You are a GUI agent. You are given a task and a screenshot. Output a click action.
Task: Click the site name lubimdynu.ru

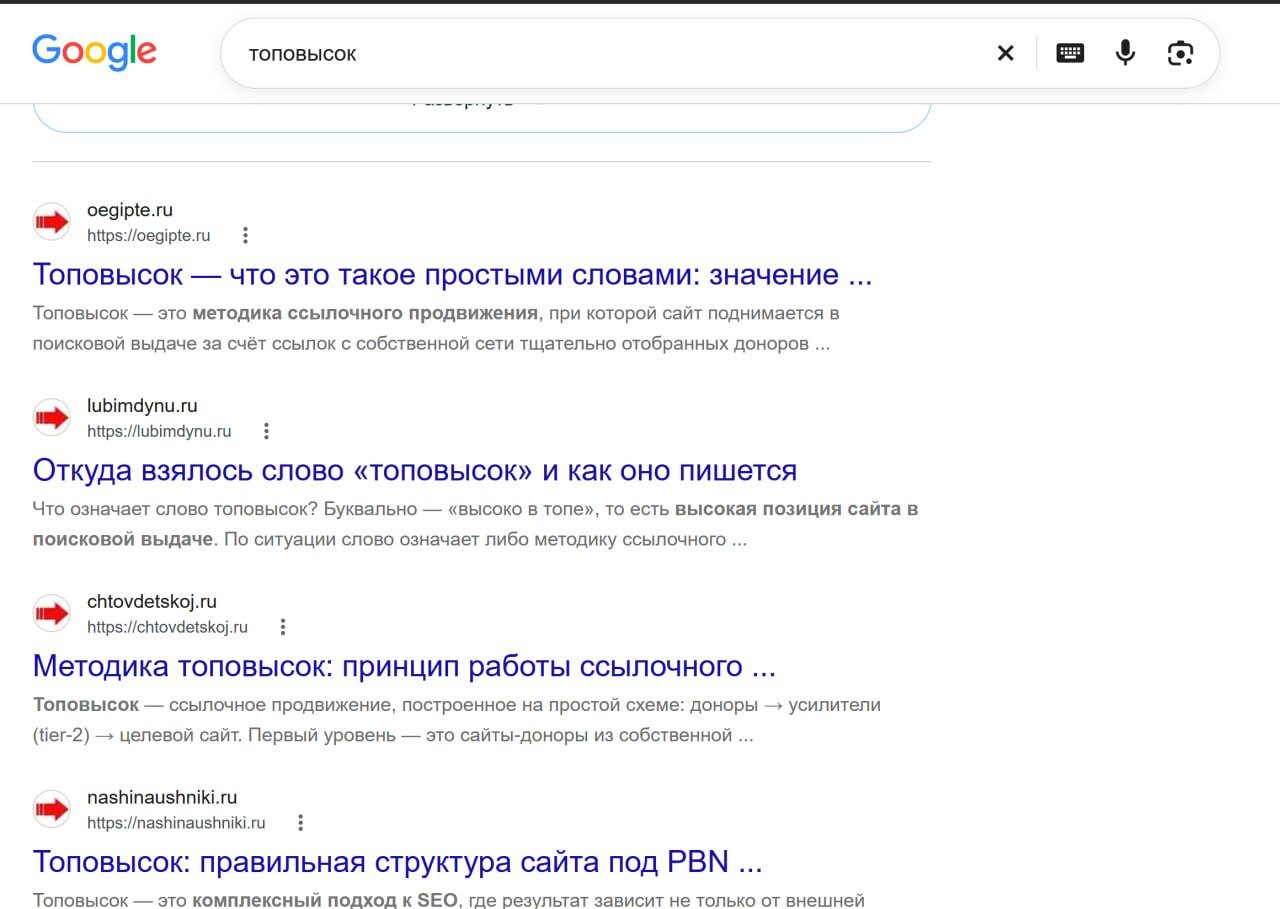[142, 406]
